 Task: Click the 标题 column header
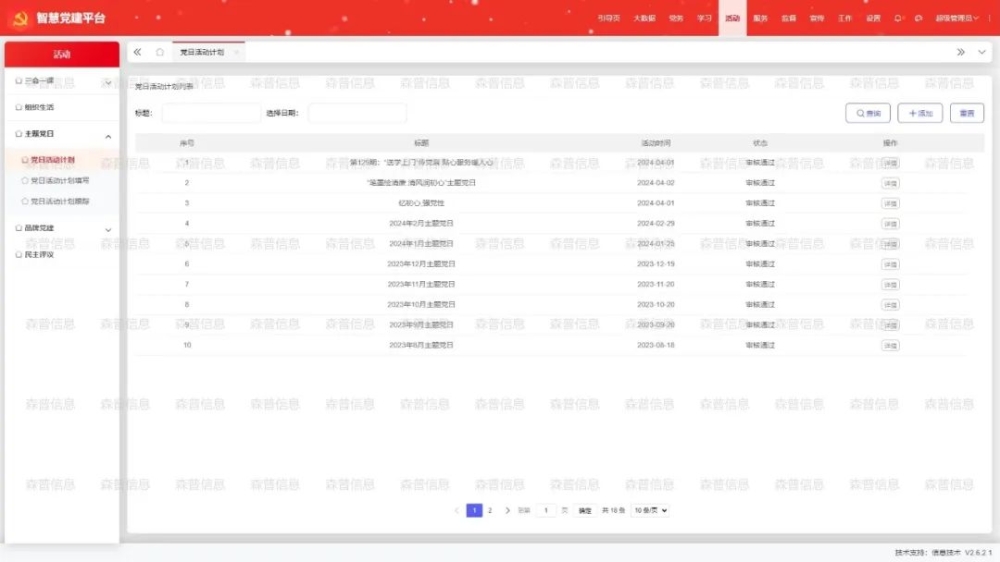coord(421,143)
